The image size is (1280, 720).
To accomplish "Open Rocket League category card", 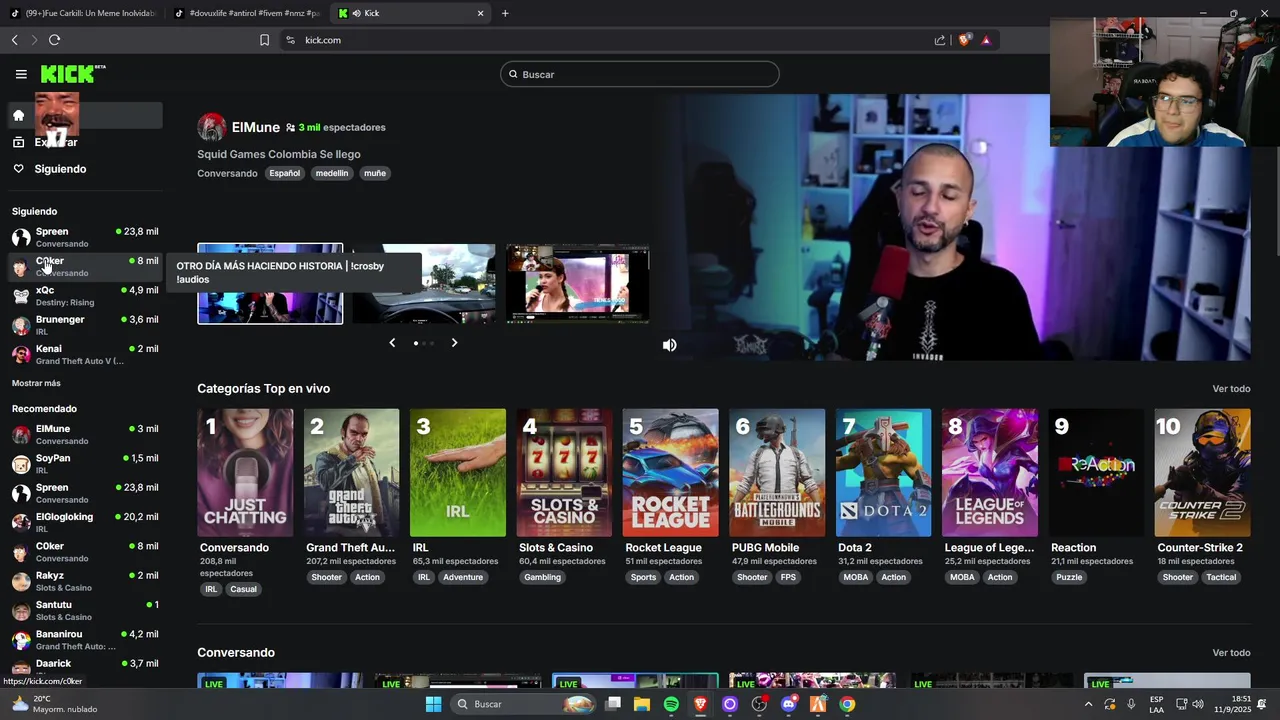I will point(670,472).
